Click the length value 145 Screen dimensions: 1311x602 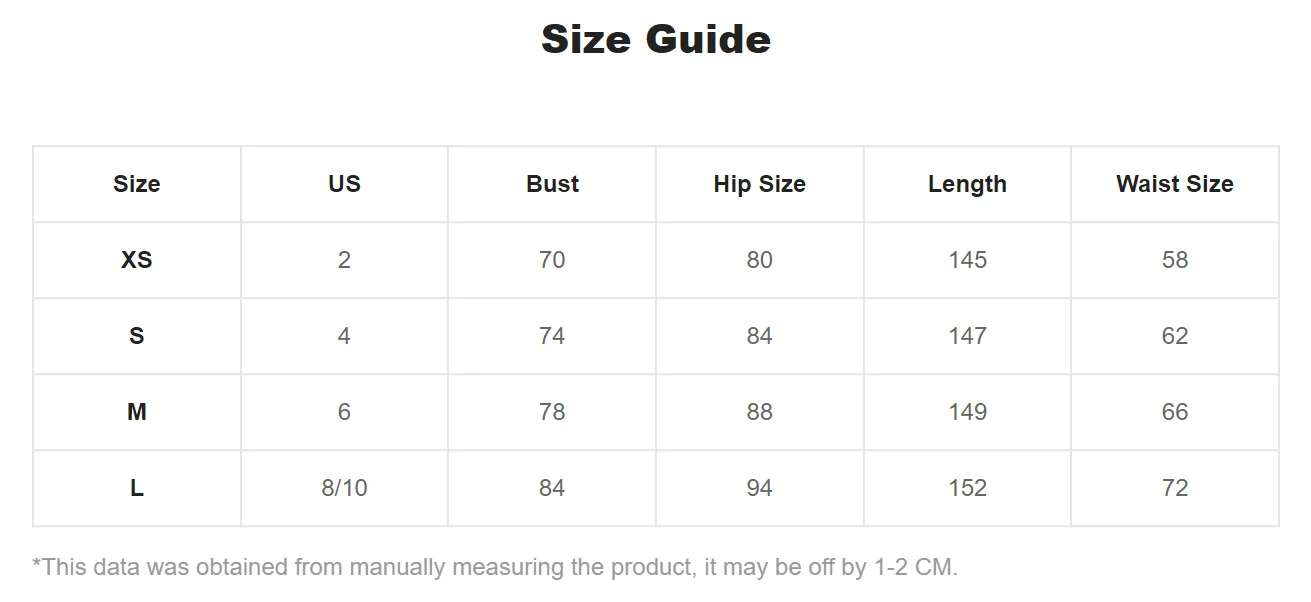point(967,260)
